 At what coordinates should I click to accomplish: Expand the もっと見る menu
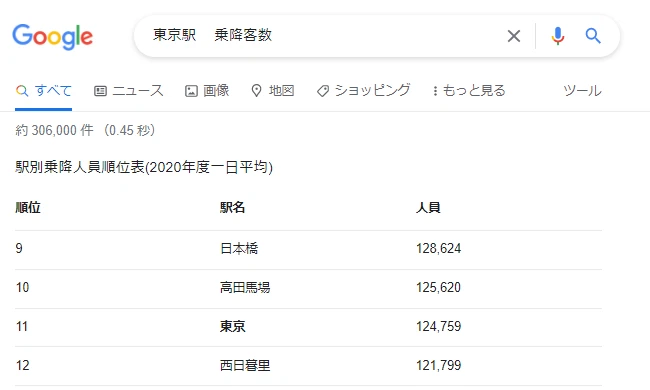tap(469, 90)
